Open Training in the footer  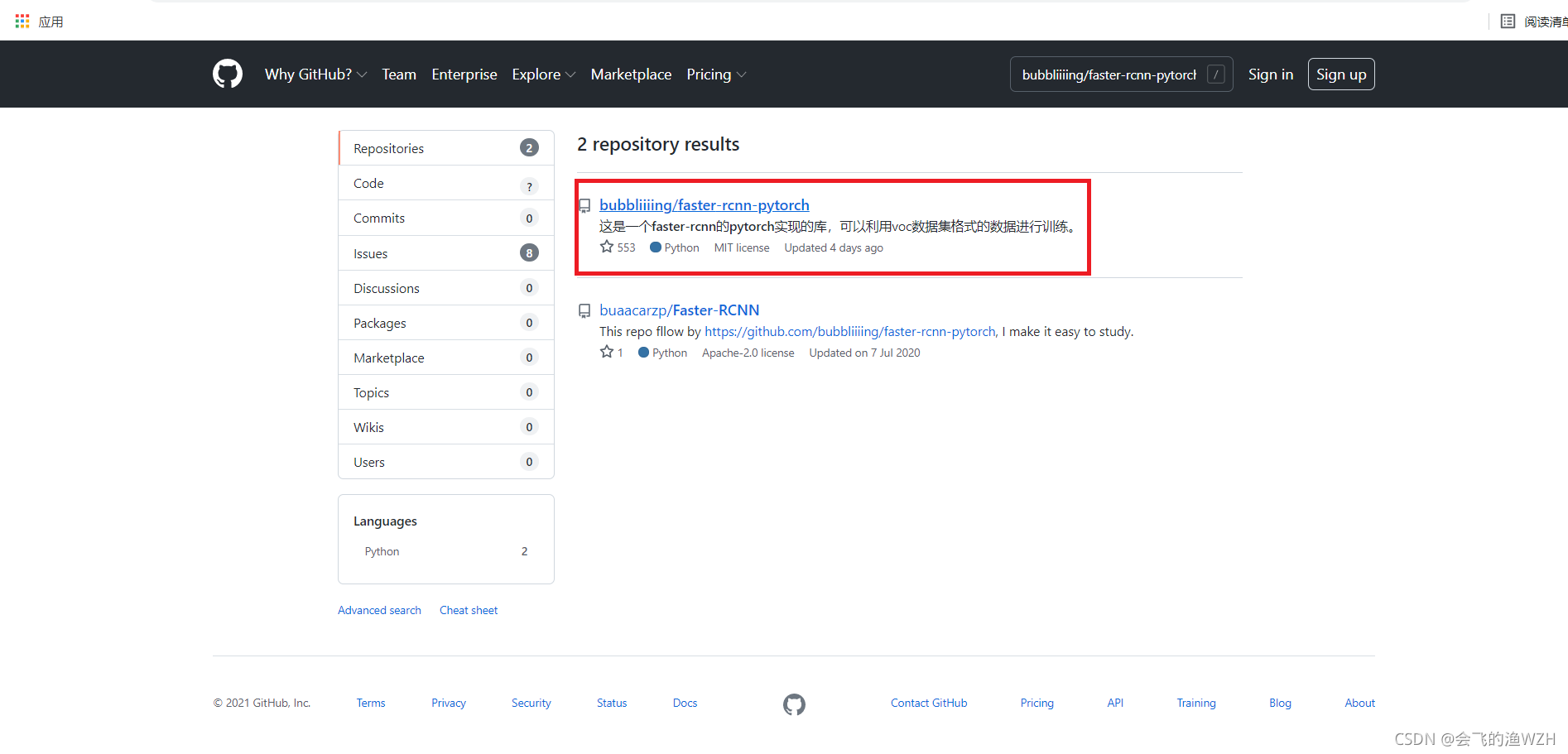tap(1196, 703)
